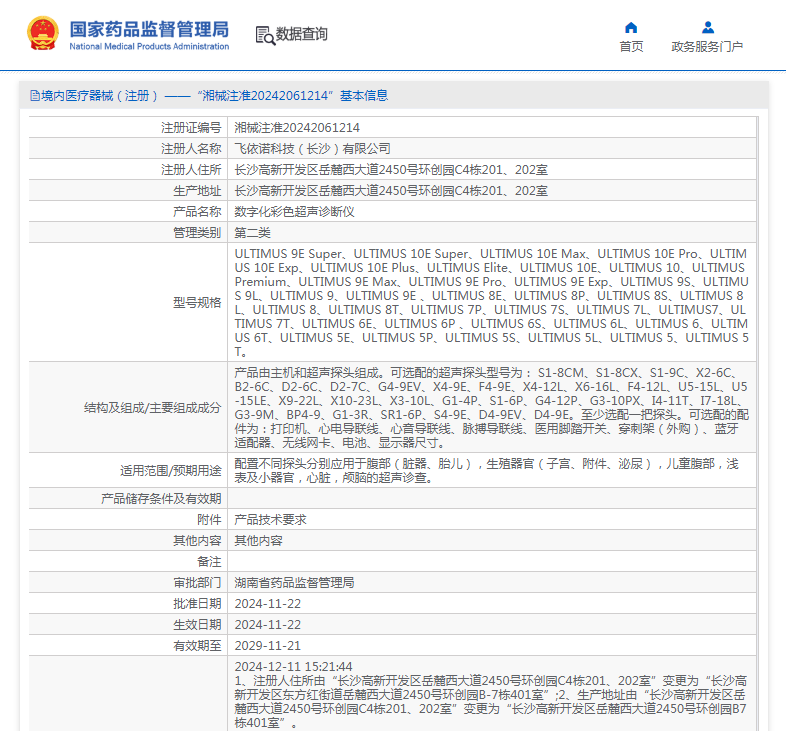The height and width of the screenshot is (731, 786).
Task: Click registration number 湘械注准20242061214 in table
Action: tap(297, 128)
